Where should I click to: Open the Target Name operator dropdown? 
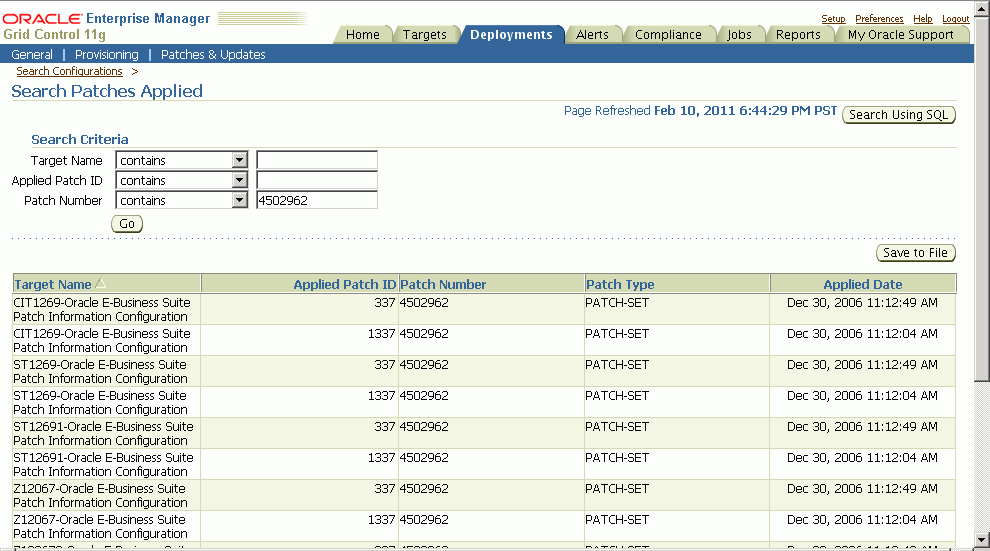[239, 160]
